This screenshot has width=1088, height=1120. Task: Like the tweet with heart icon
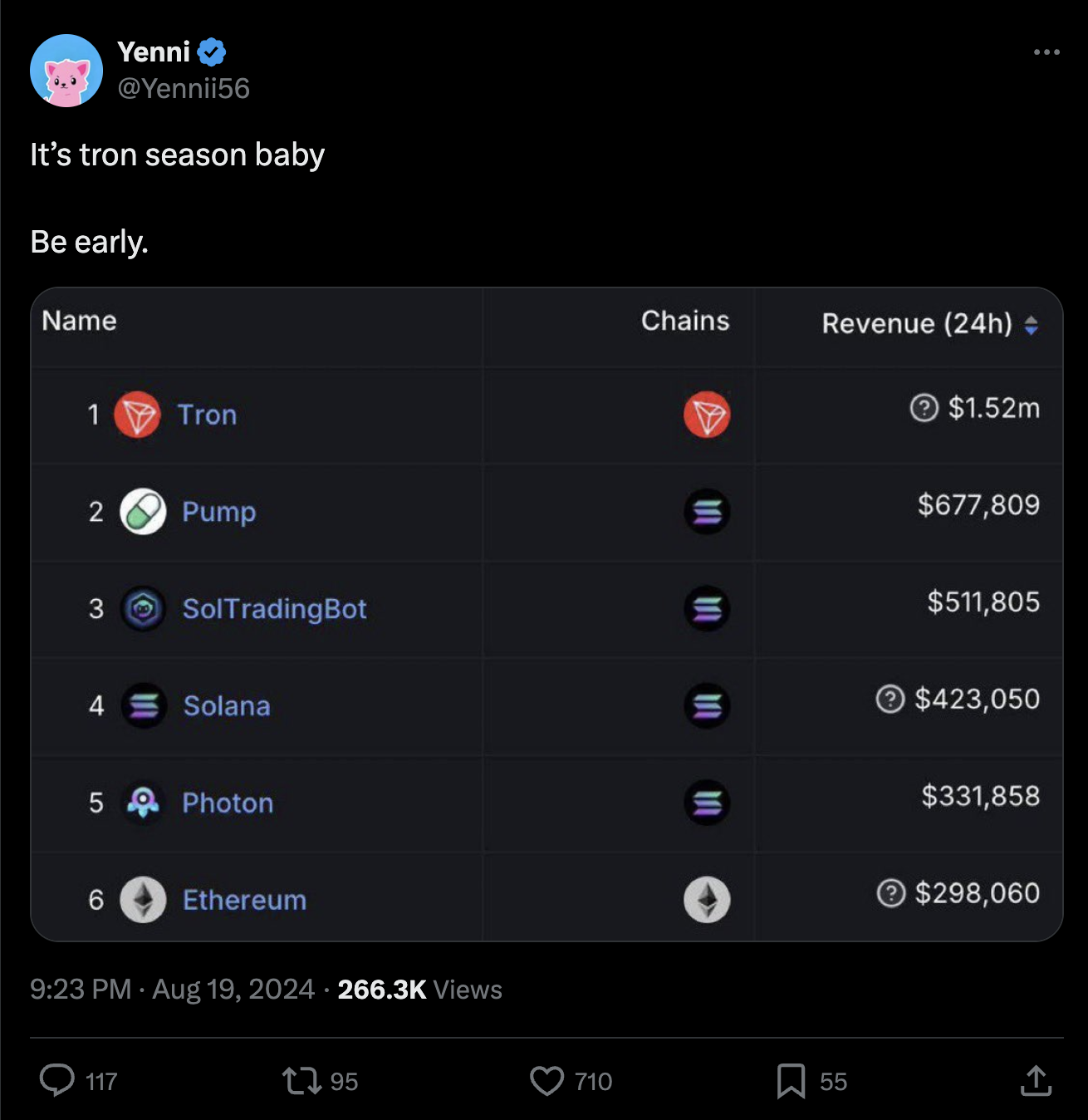pos(546,1081)
